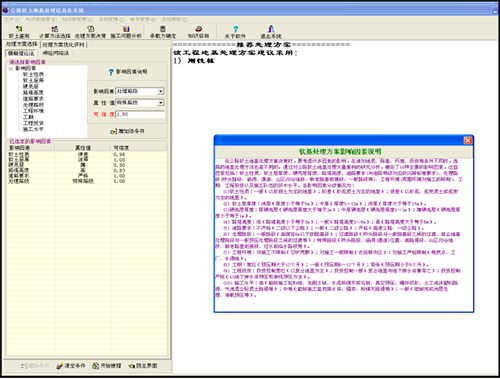Click the 推荐处理方案 heading in the results pane

pyautogui.click(x=263, y=45)
